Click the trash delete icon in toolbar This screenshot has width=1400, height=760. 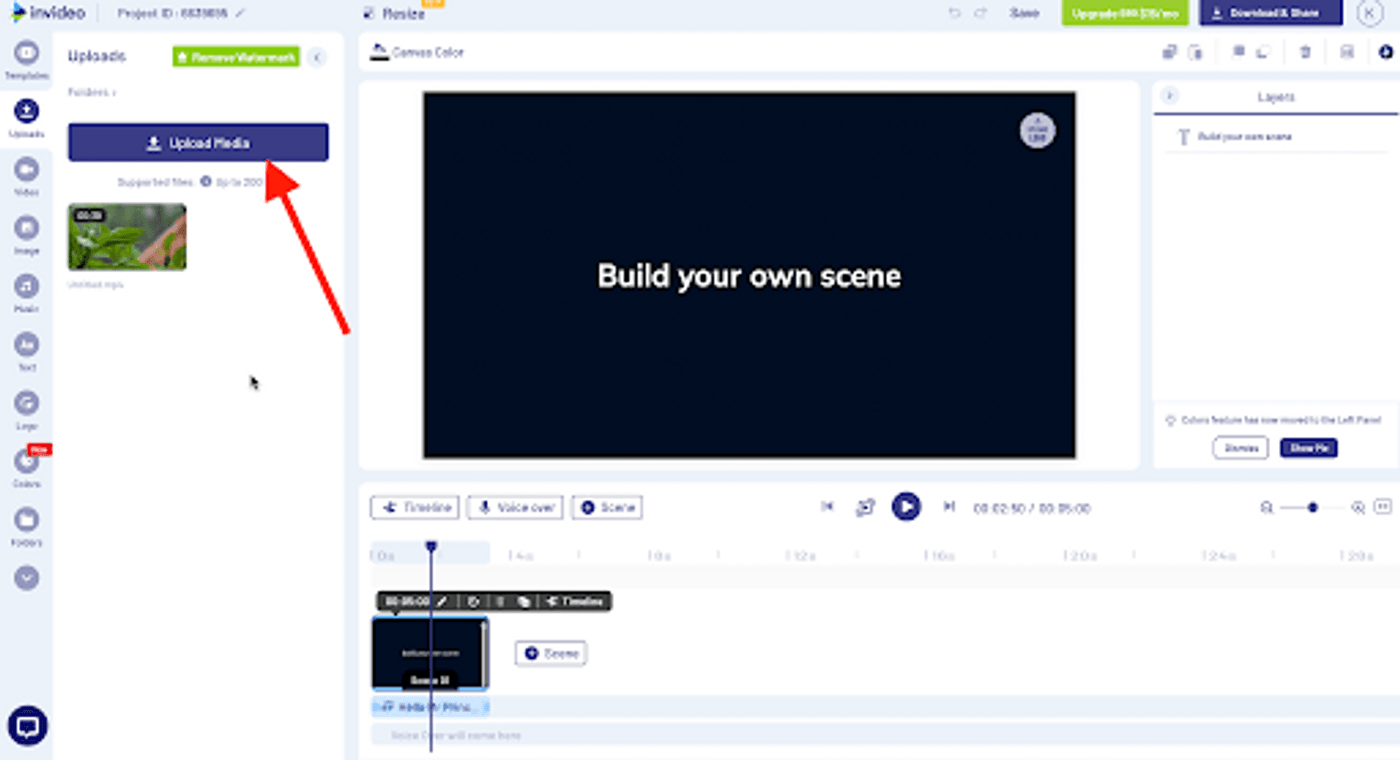[x=1305, y=52]
